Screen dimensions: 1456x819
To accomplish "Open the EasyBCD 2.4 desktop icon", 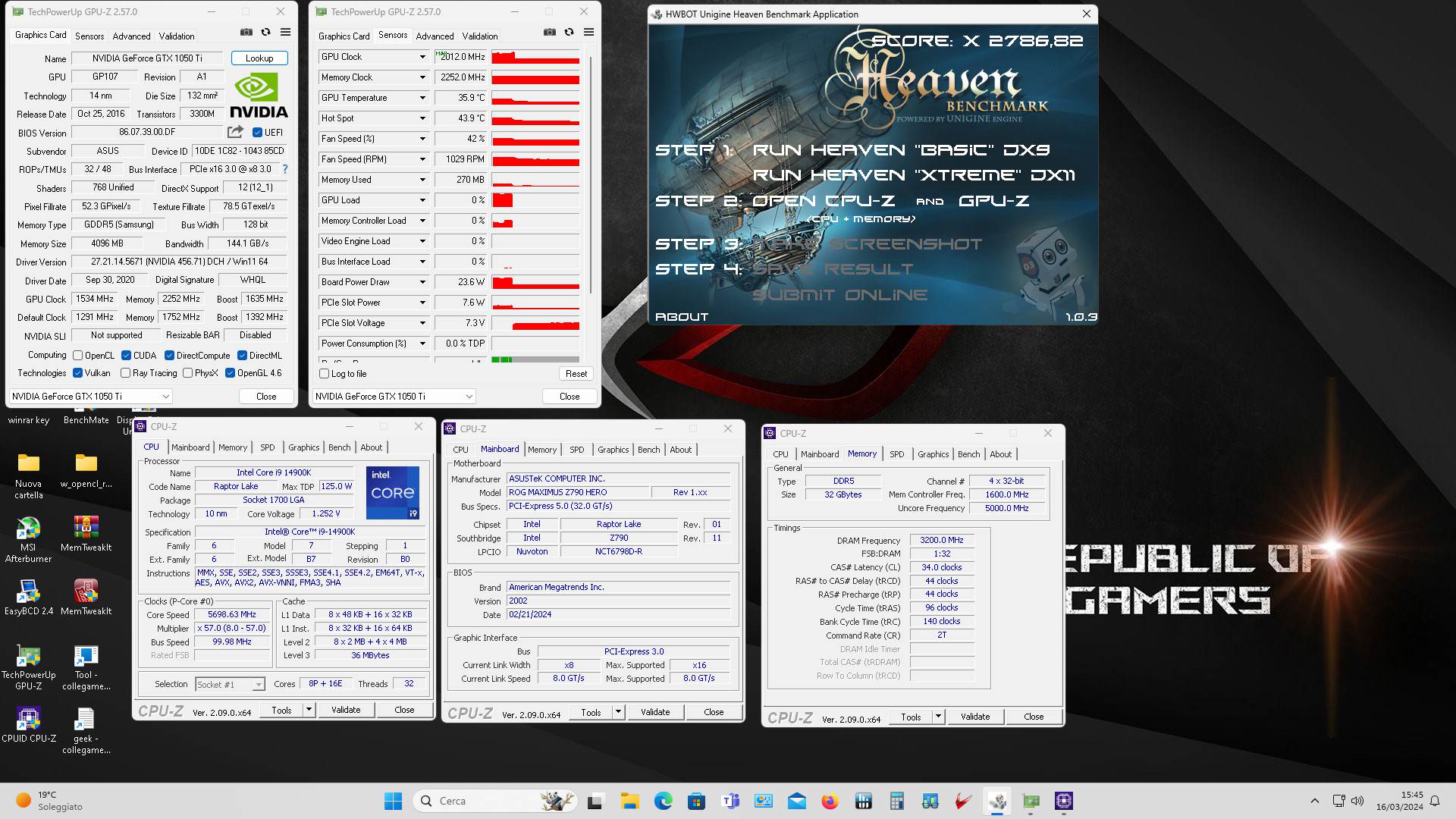I will tap(28, 598).
